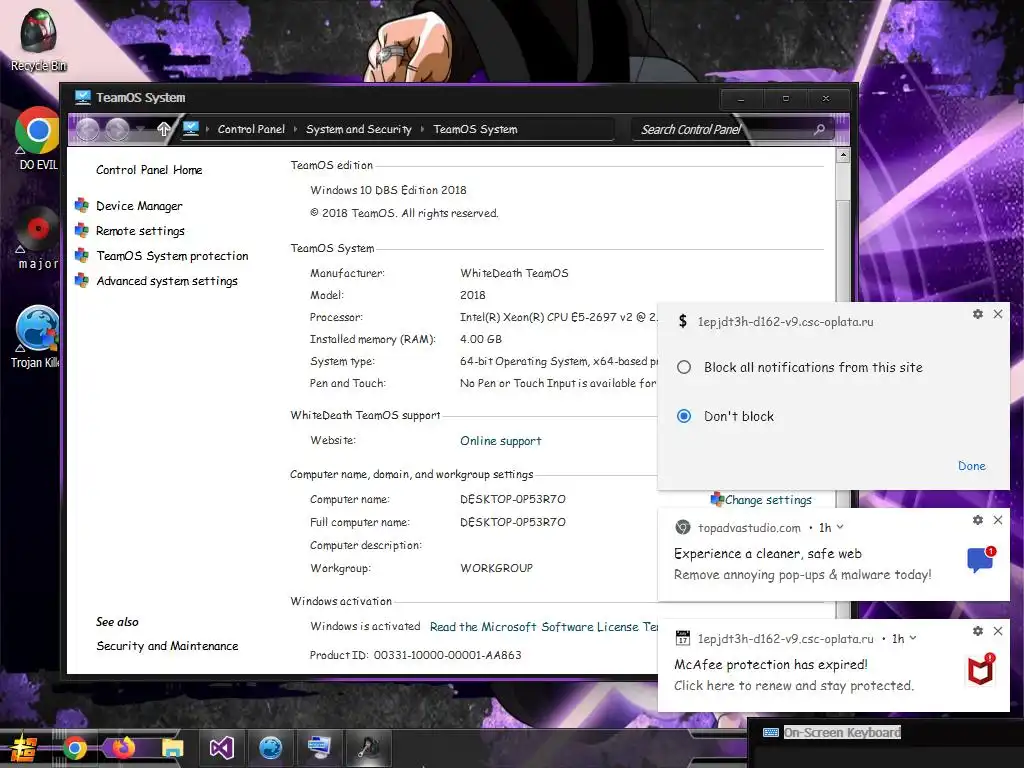Expand the McAfee notification chevron
The height and width of the screenshot is (768, 1024).
coord(913,638)
